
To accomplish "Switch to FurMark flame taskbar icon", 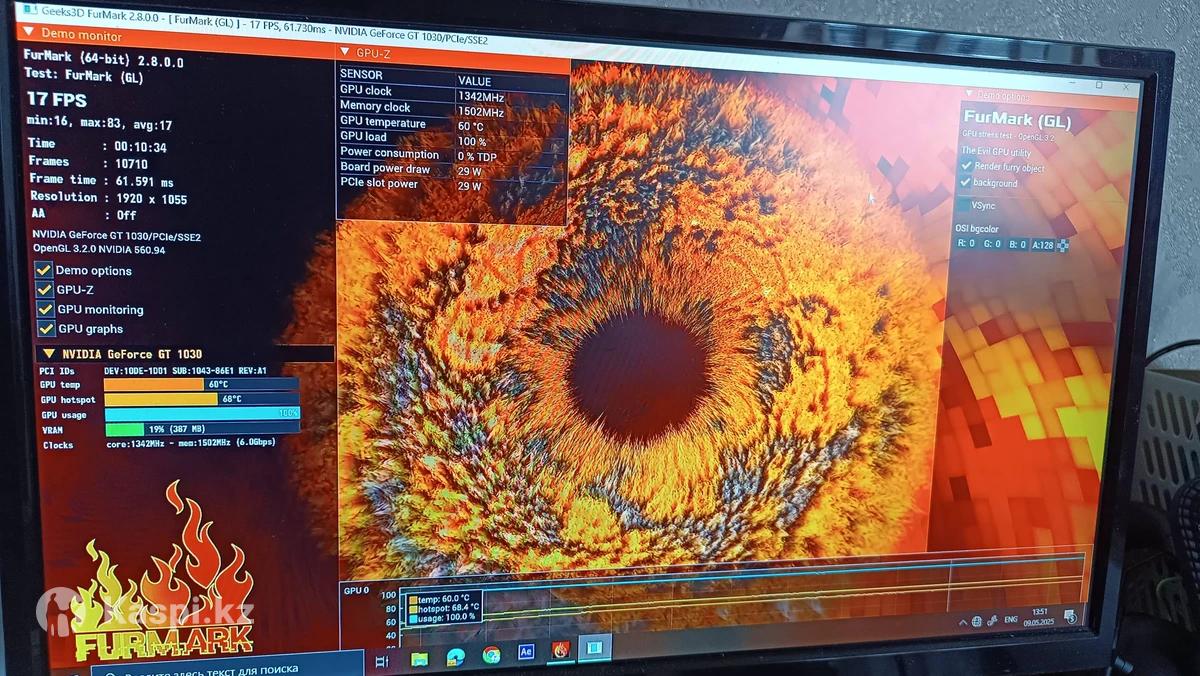I will pos(561,650).
